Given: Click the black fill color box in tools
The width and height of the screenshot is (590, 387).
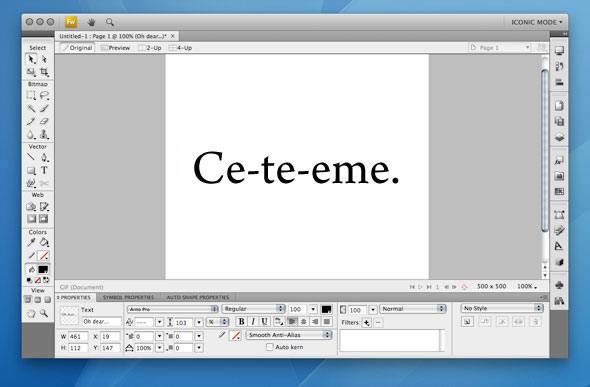Looking at the screenshot, I should 43,269.
